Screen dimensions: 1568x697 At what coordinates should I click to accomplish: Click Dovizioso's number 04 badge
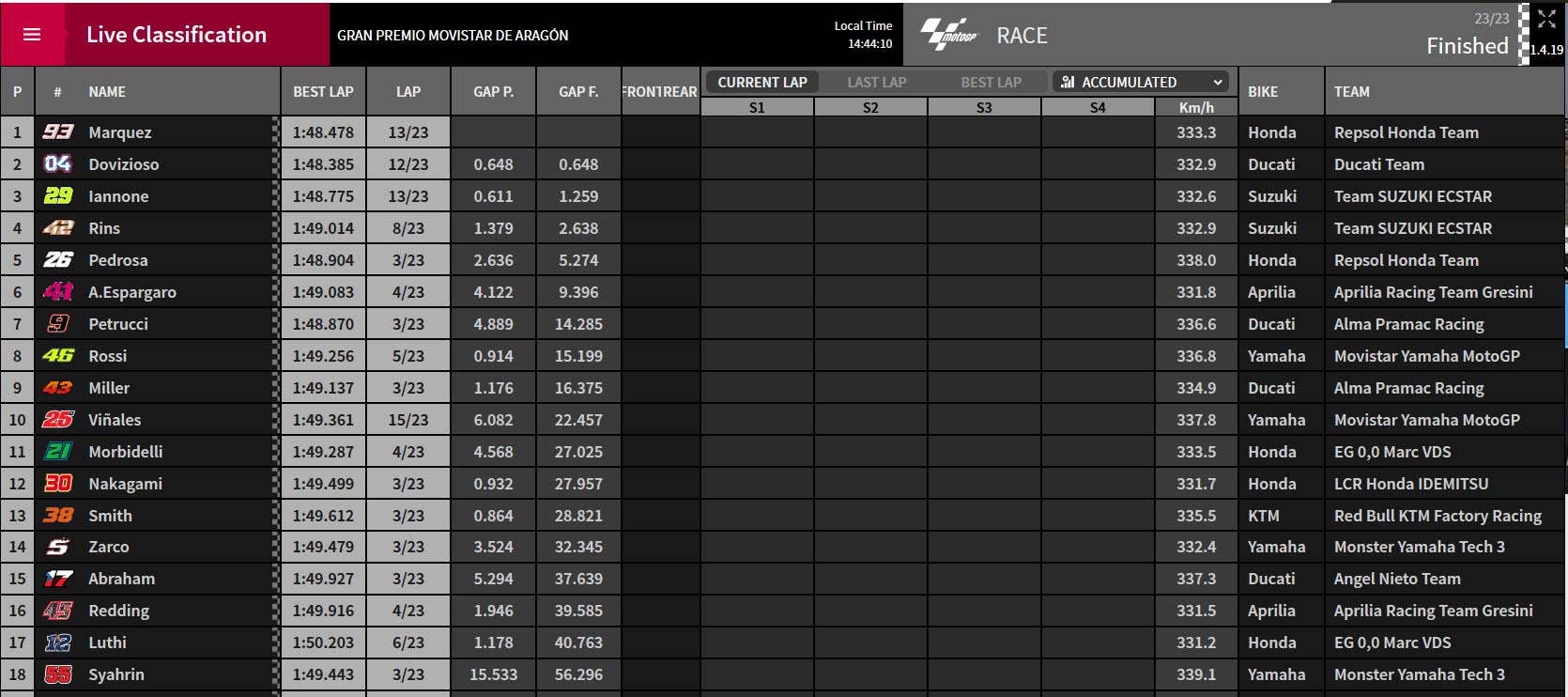pyautogui.click(x=58, y=164)
